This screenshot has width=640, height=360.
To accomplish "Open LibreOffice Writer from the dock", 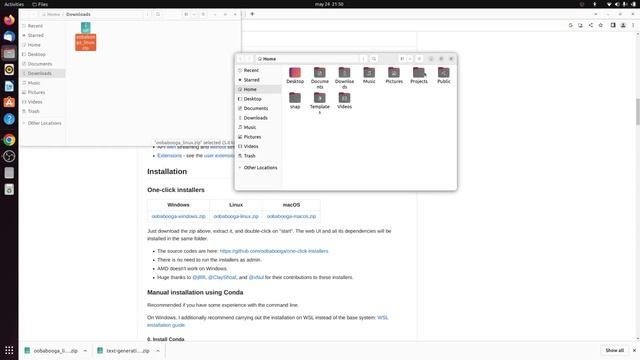I will pyautogui.click(x=9, y=86).
